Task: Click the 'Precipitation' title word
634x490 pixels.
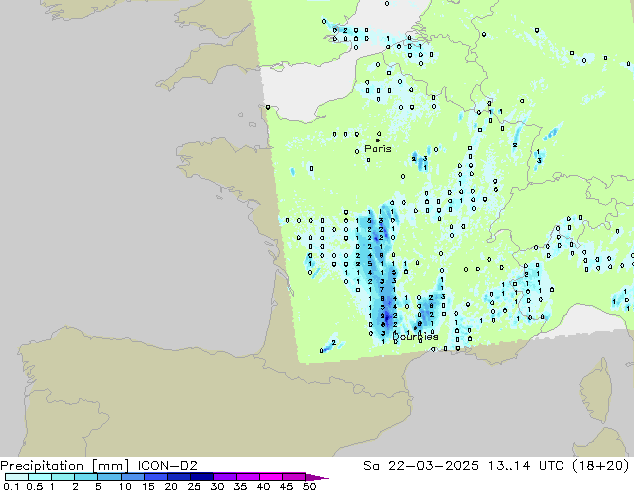Action: click(x=42, y=466)
